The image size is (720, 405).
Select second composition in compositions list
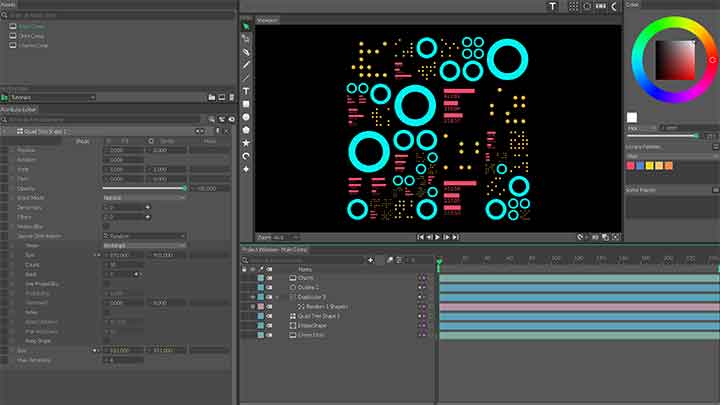[x=32, y=36]
